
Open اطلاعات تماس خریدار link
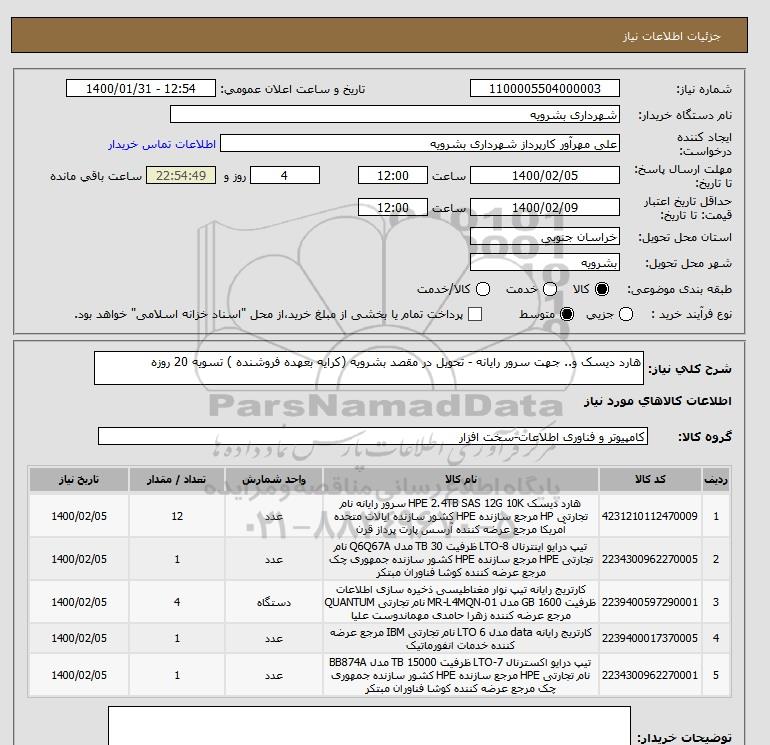162,144
